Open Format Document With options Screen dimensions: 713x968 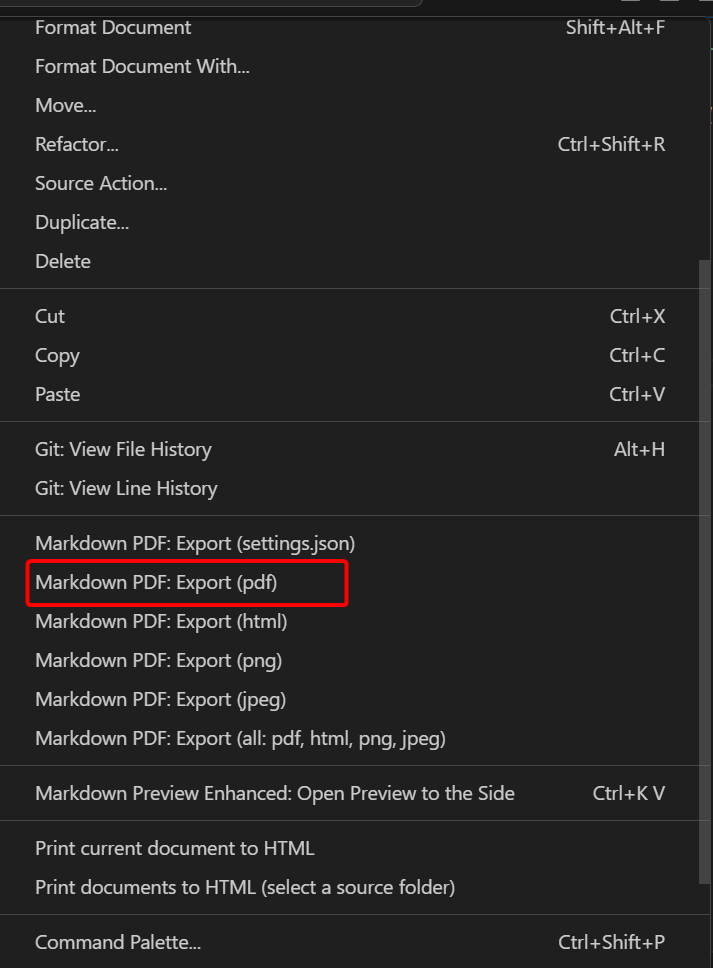pyautogui.click(x=142, y=66)
